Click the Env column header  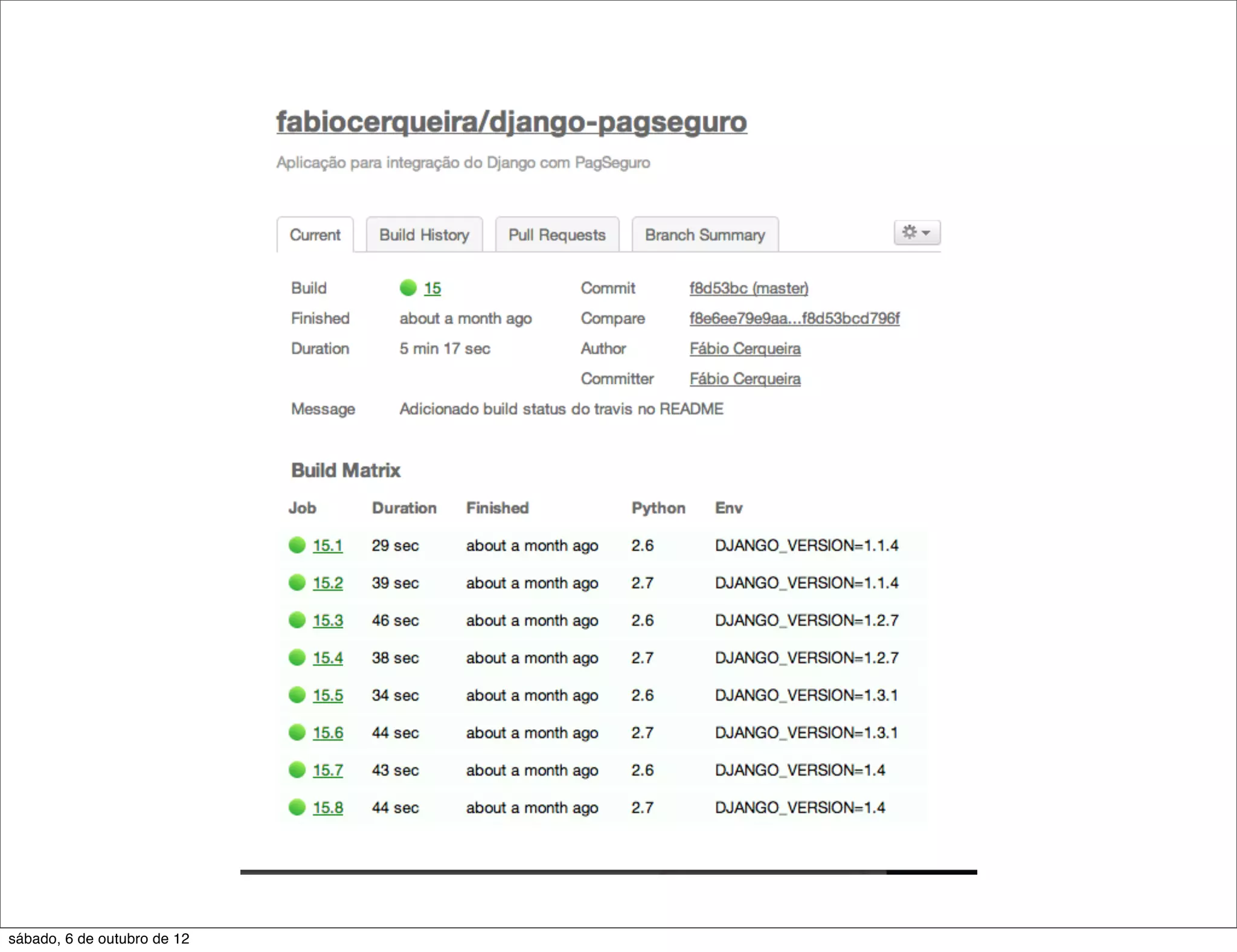(729, 508)
